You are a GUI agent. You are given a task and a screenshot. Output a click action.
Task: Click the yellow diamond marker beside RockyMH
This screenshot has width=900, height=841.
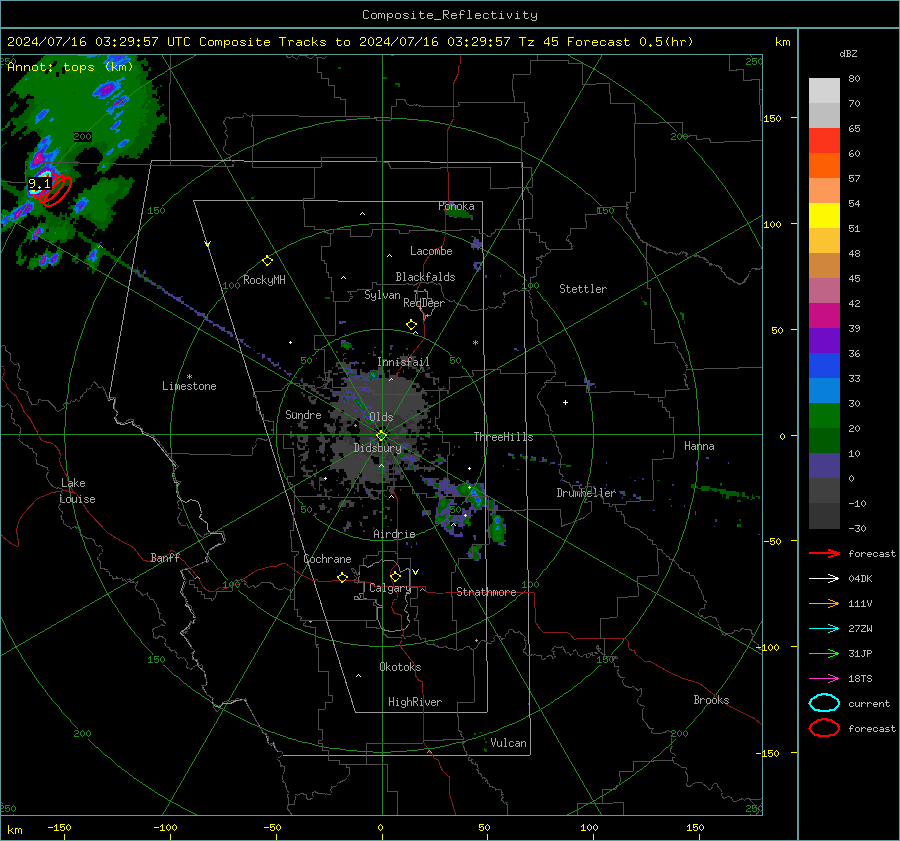[x=267, y=261]
